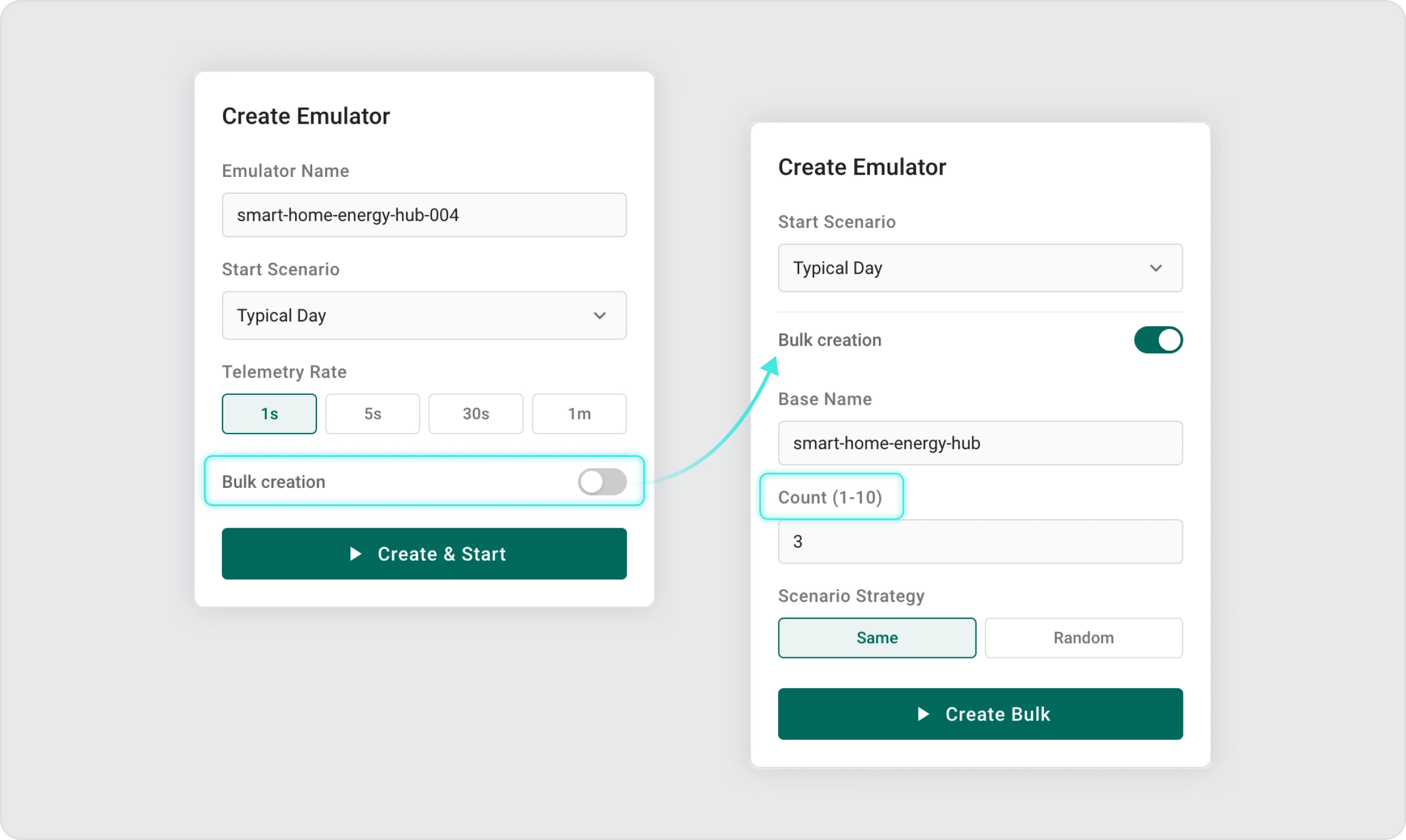Click play icon on Create Bulk button
1406x840 pixels.
pyautogui.click(x=923, y=713)
